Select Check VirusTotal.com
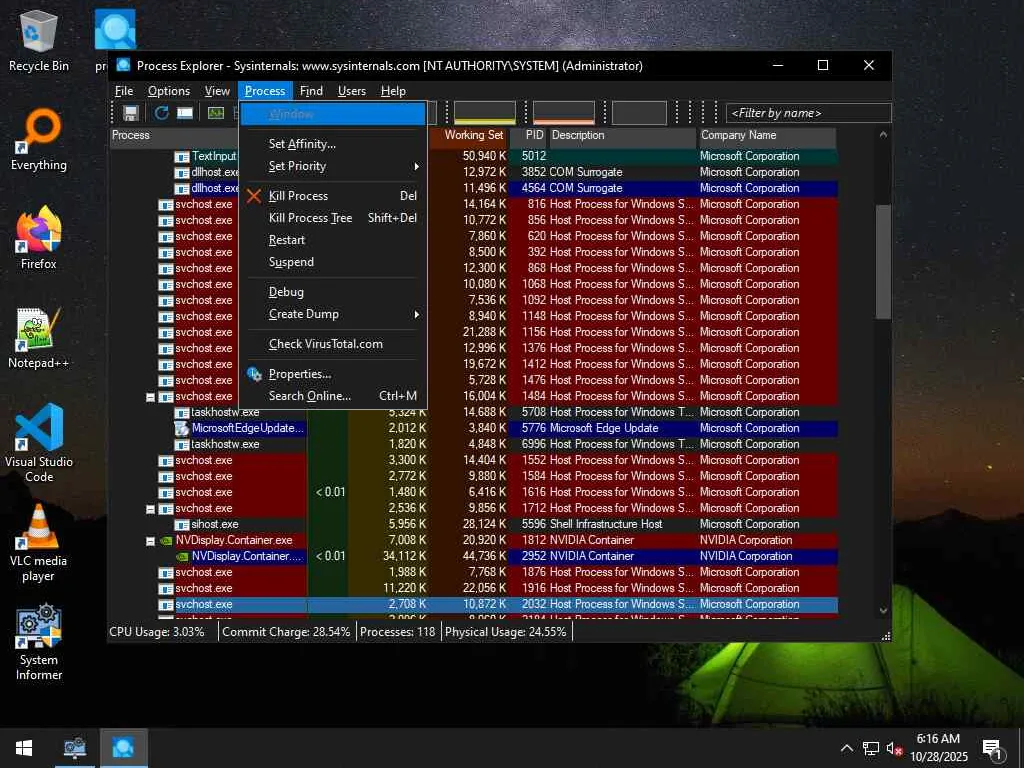1024x768 pixels. click(x=334, y=344)
